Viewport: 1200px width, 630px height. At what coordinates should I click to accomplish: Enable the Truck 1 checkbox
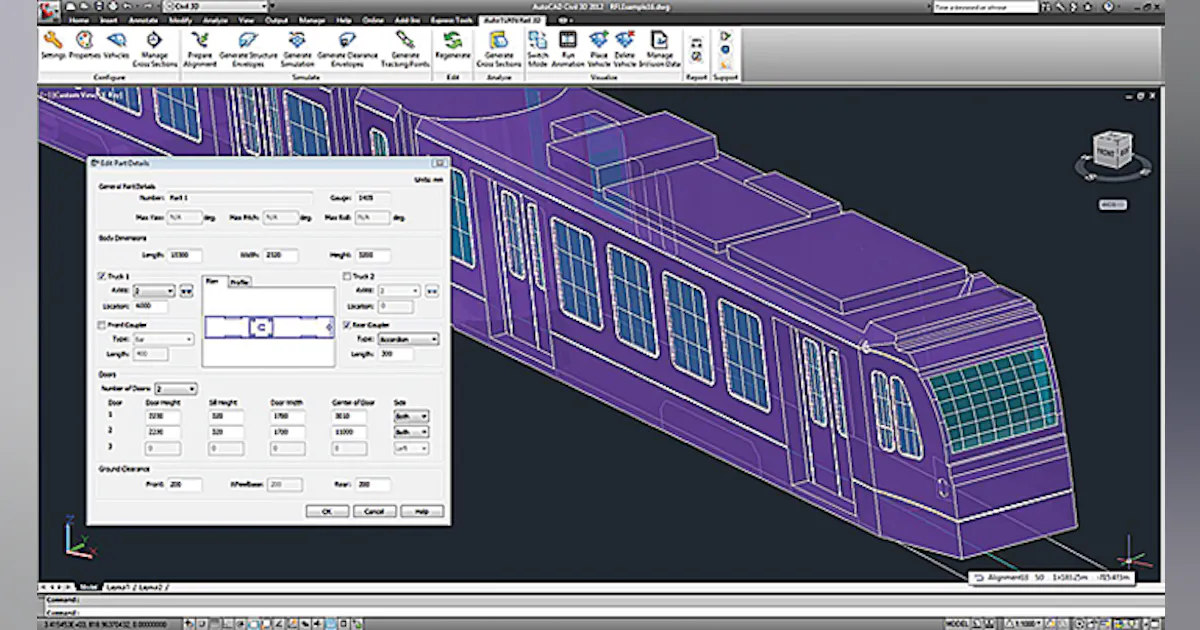(102, 276)
